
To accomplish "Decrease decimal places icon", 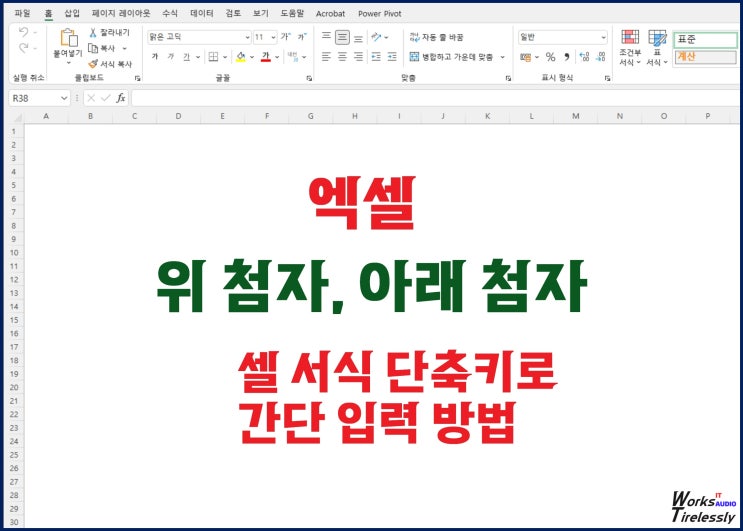I will point(600,57).
